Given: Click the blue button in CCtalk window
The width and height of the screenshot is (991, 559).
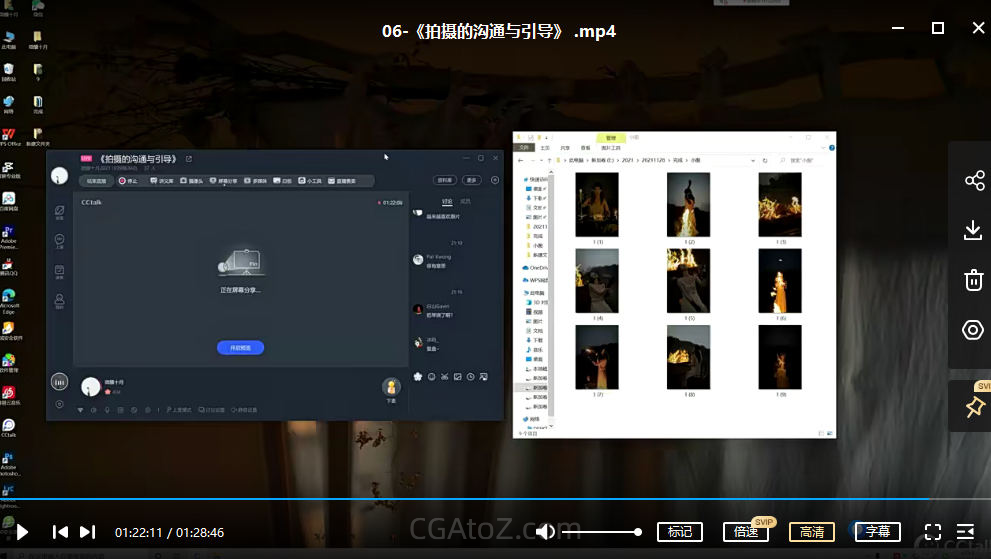Looking at the screenshot, I should click(x=240, y=347).
